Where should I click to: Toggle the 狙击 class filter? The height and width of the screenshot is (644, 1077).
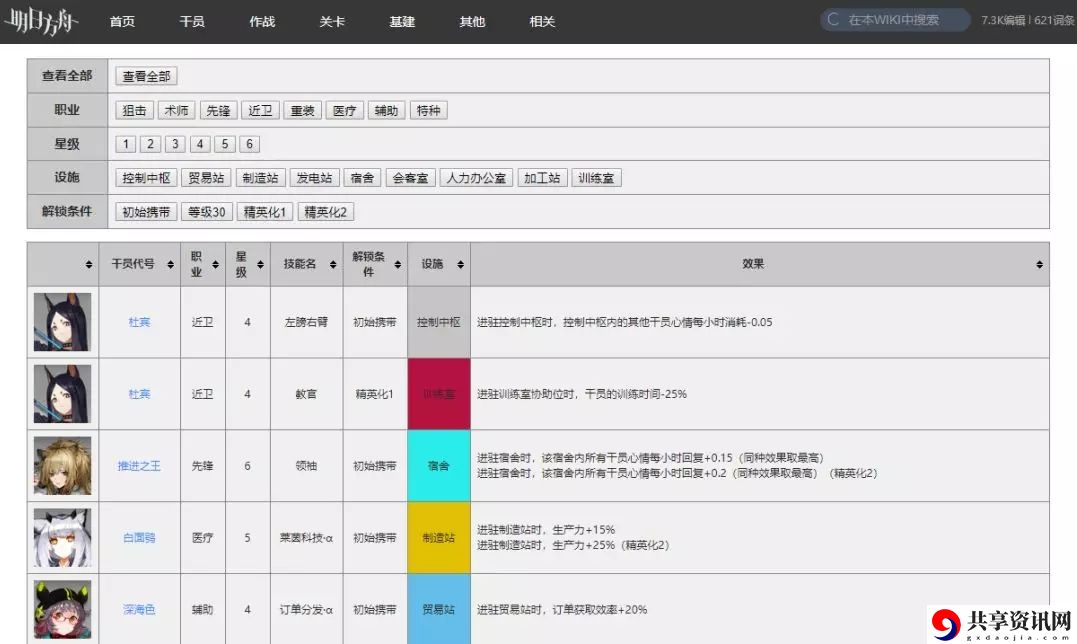[135, 111]
